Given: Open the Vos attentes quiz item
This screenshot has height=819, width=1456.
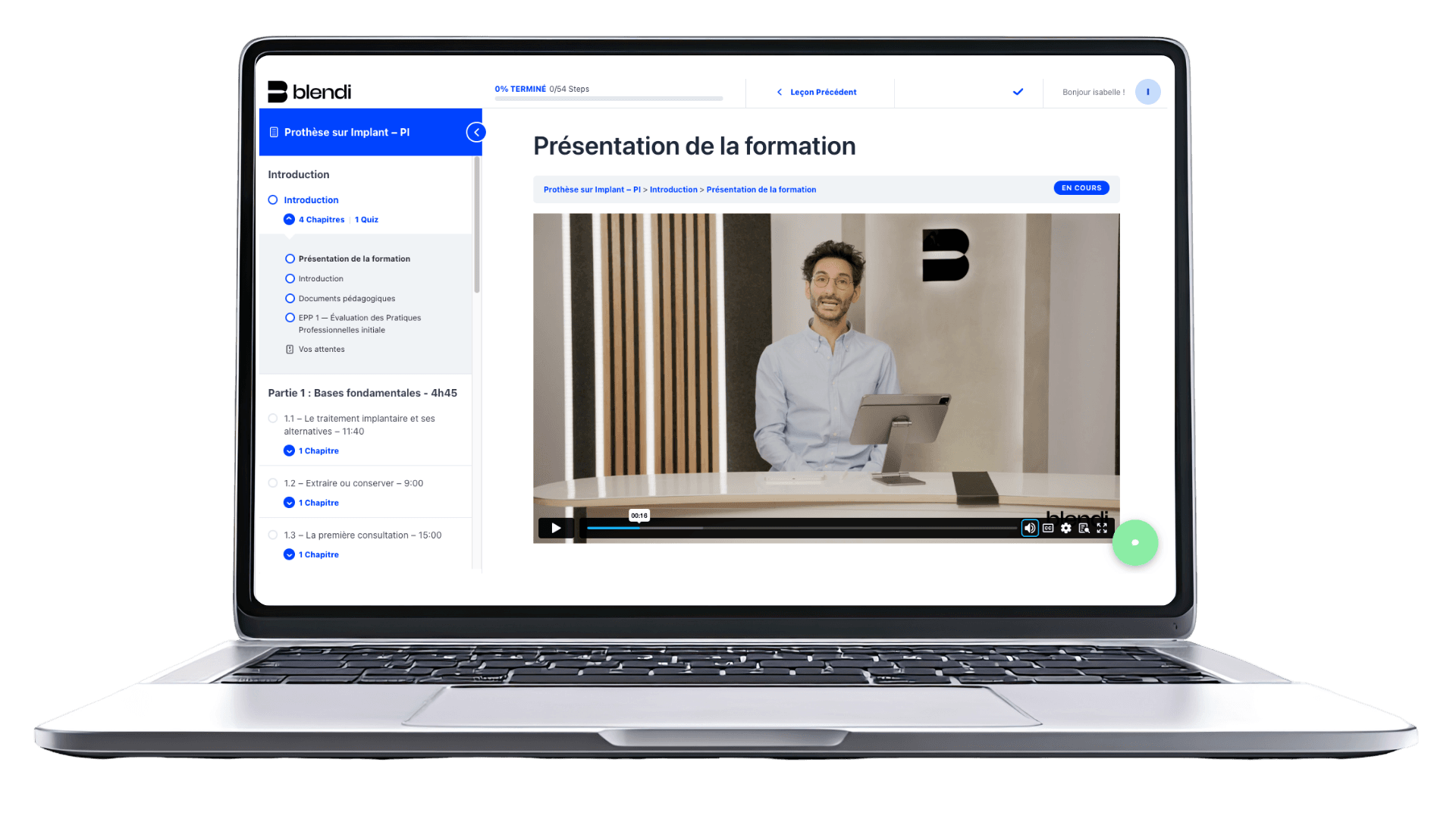Looking at the screenshot, I should coord(322,350).
